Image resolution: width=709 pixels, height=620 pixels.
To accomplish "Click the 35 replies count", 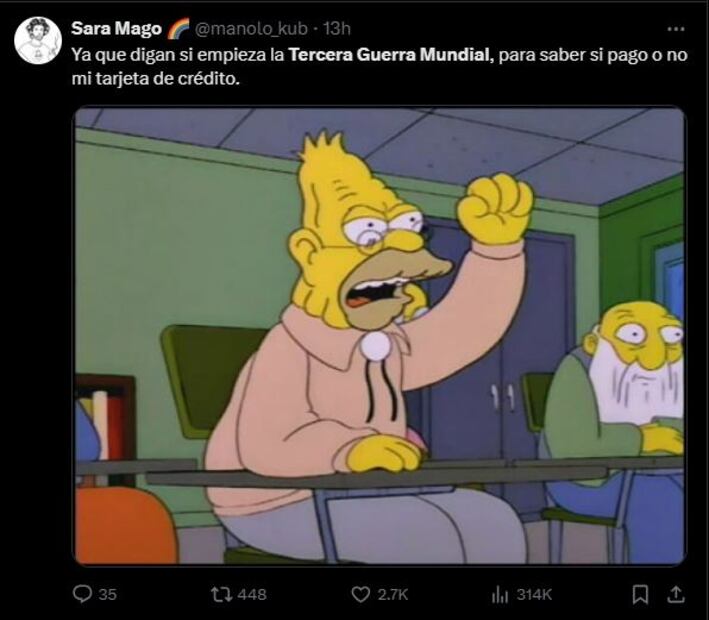I will (108, 594).
